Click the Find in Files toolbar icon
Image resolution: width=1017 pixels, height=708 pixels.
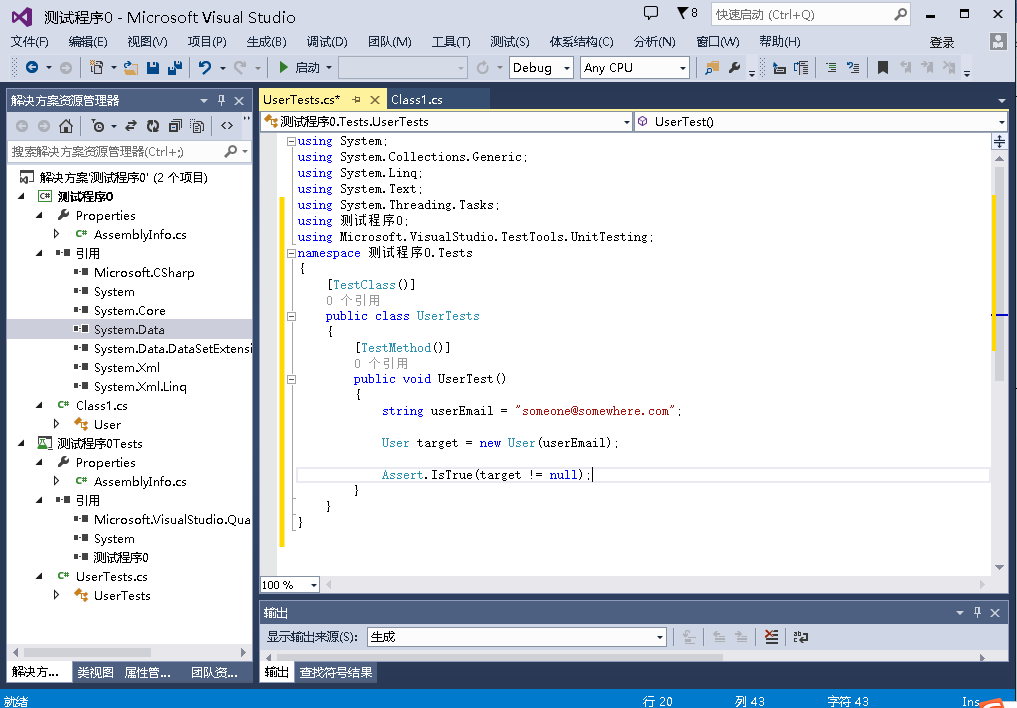click(712, 67)
